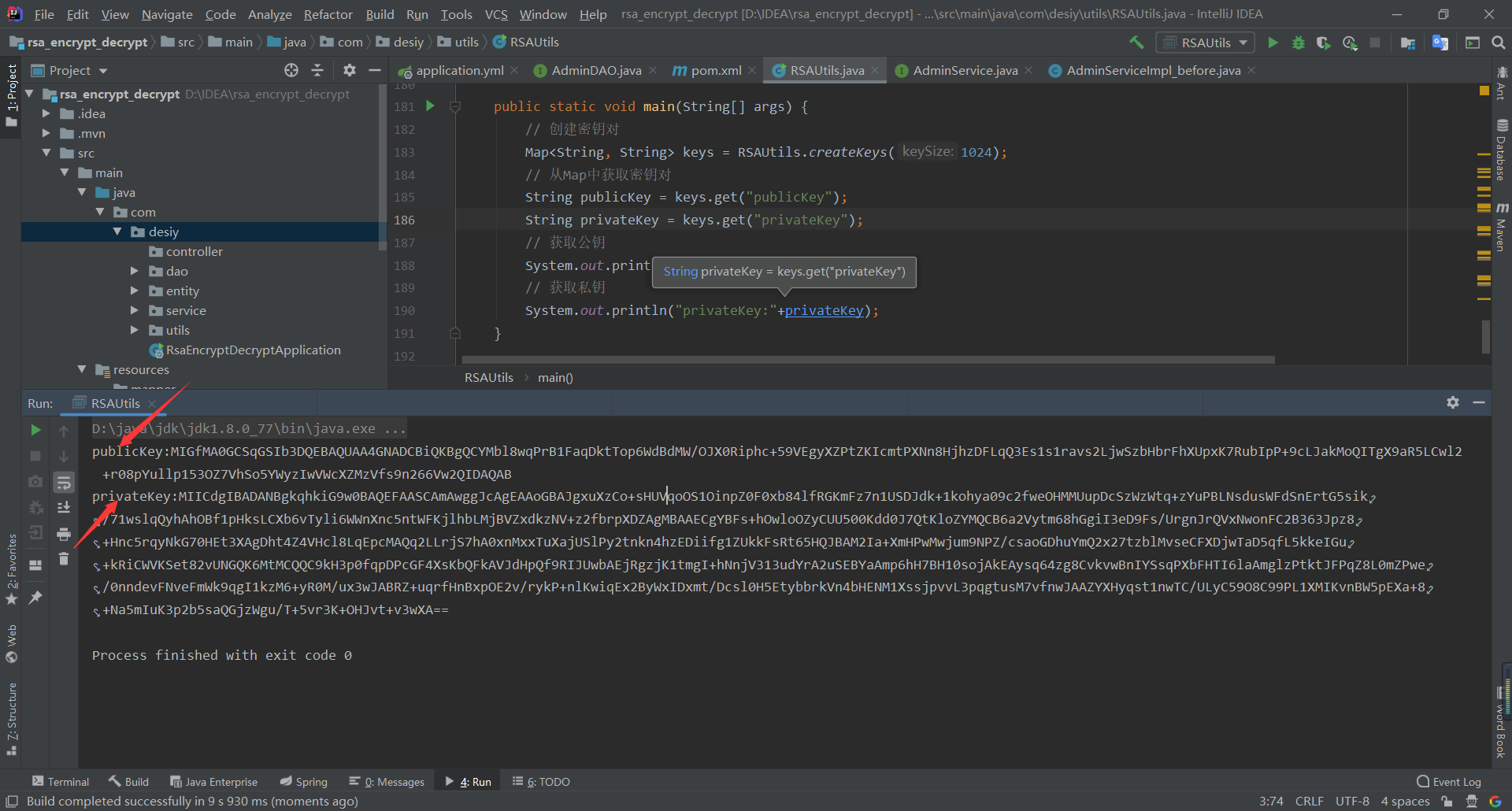Click the gutter run arrow at line 181
The image size is (1512, 811).
pos(430,106)
